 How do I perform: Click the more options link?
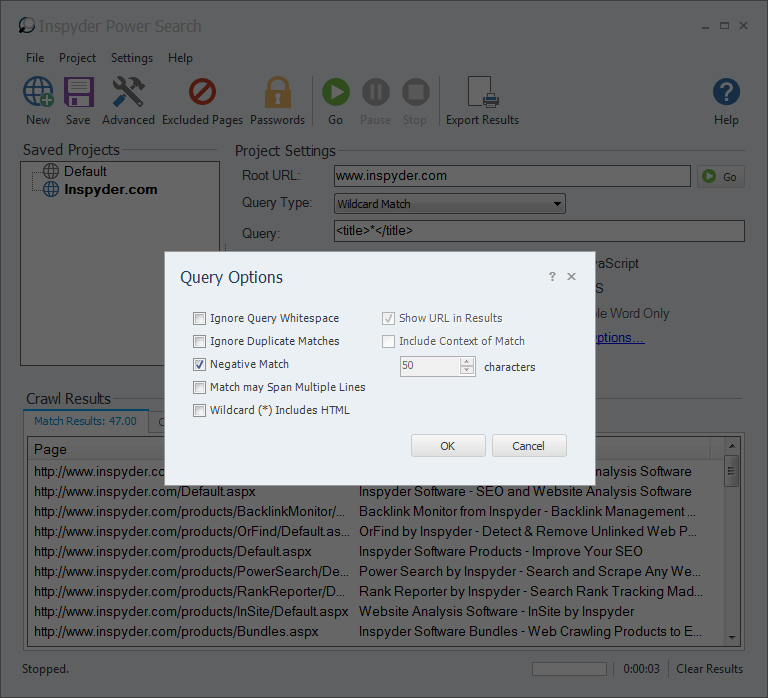620,338
